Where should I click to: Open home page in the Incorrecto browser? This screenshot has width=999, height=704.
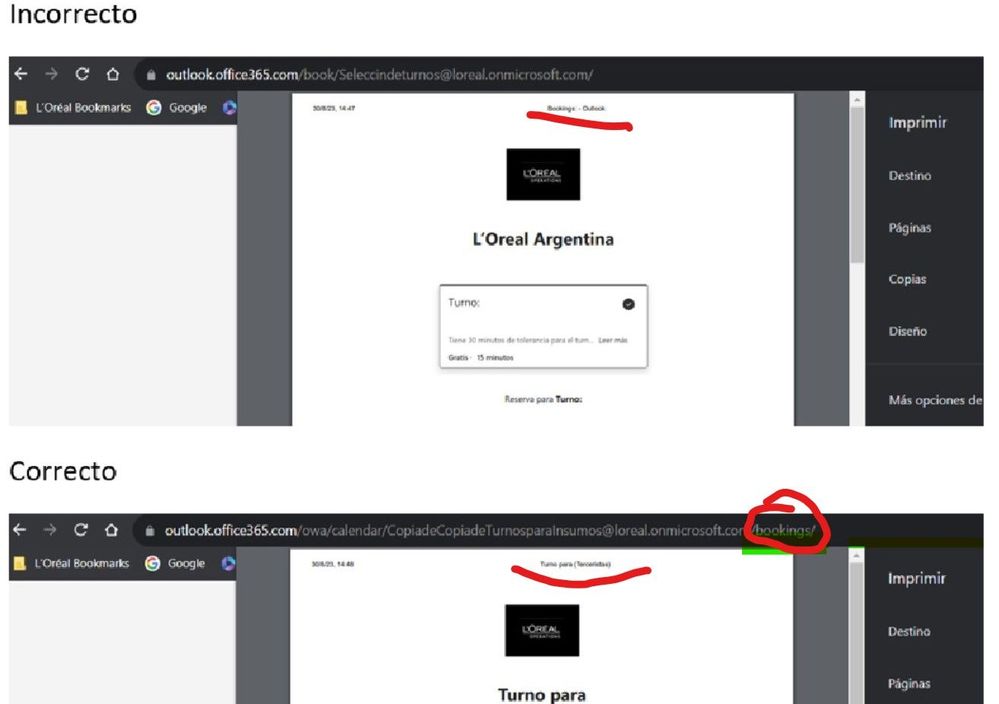coord(113,74)
